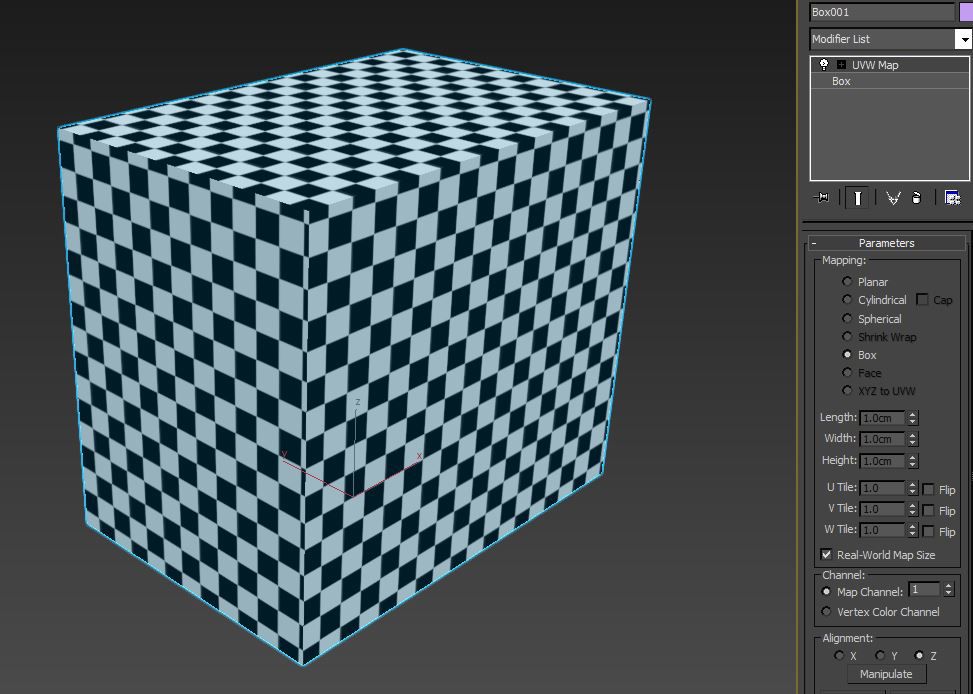The height and width of the screenshot is (694, 973).
Task: Click the Box001 object name field
Action: pos(881,12)
